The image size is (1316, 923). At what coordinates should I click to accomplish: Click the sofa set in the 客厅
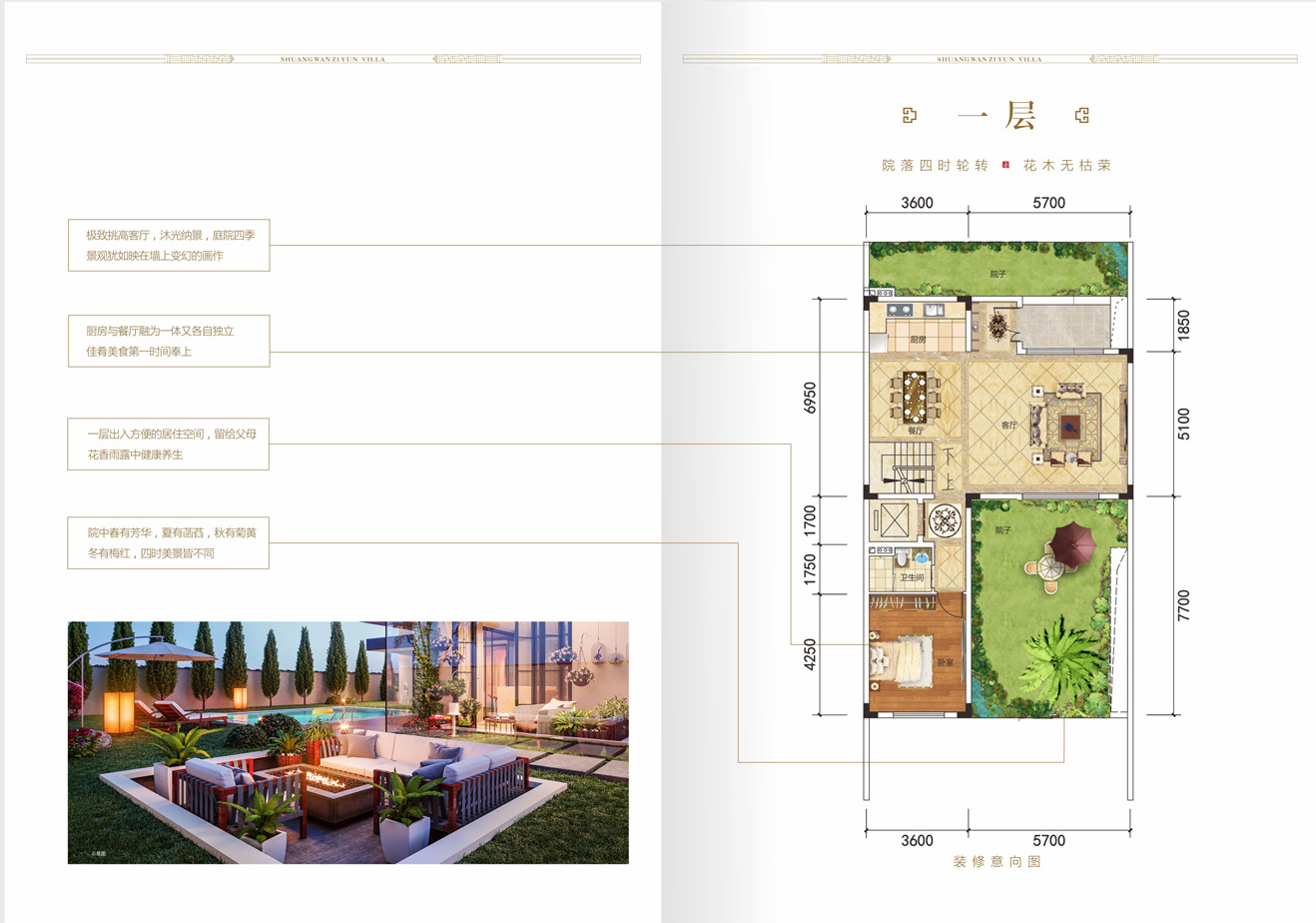tap(1071, 426)
